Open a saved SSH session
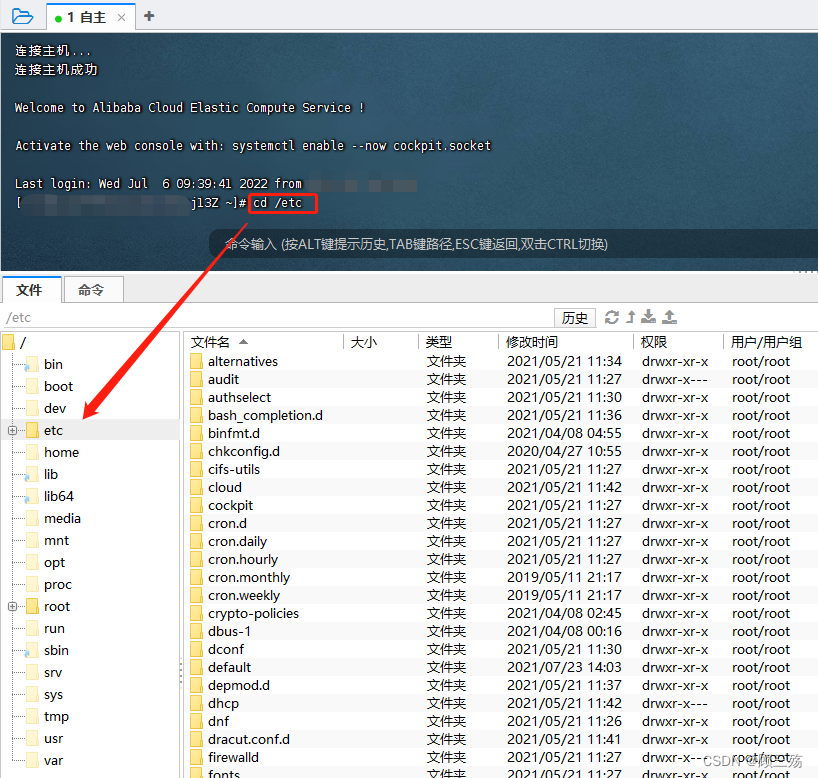The width and height of the screenshot is (818, 778). coord(22,16)
